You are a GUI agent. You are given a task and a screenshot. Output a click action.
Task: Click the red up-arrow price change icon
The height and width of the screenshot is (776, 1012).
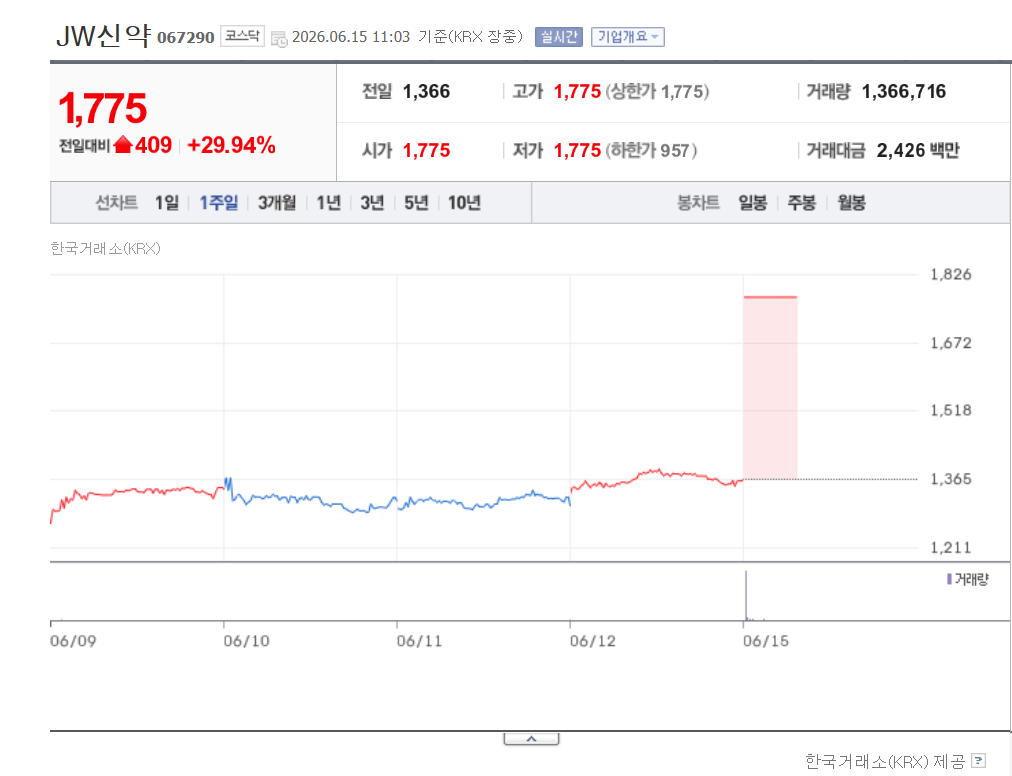click(123, 145)
